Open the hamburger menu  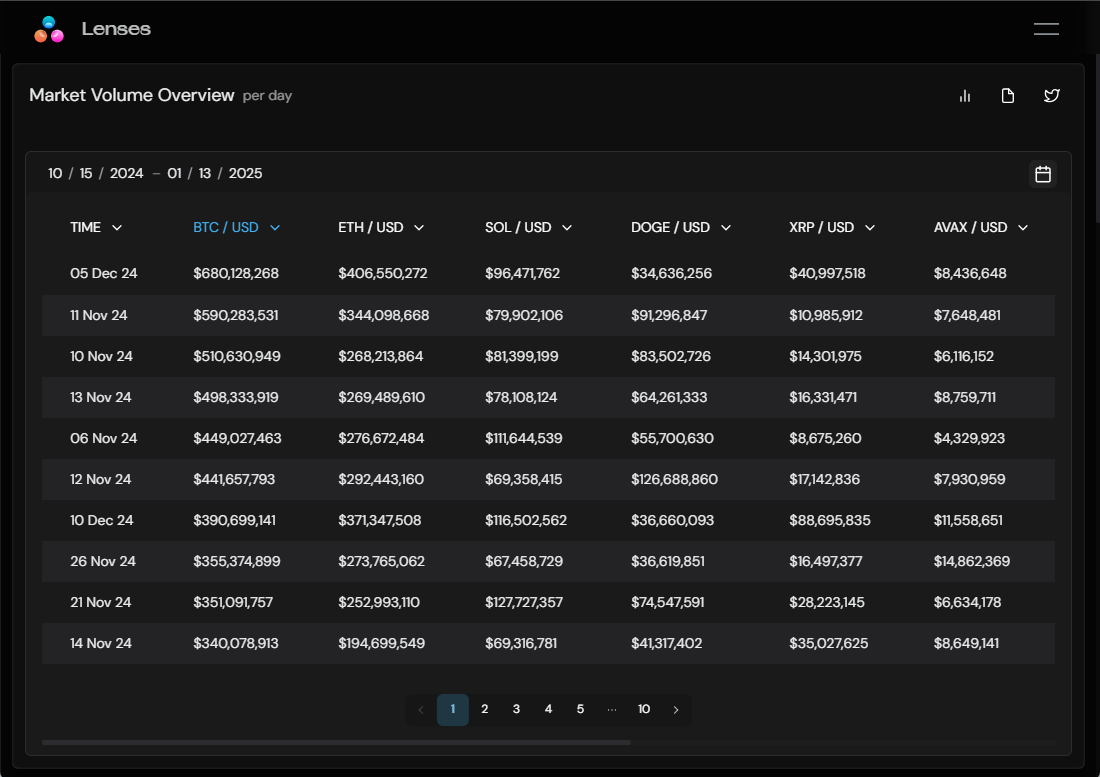click(x=1046, y=29)
